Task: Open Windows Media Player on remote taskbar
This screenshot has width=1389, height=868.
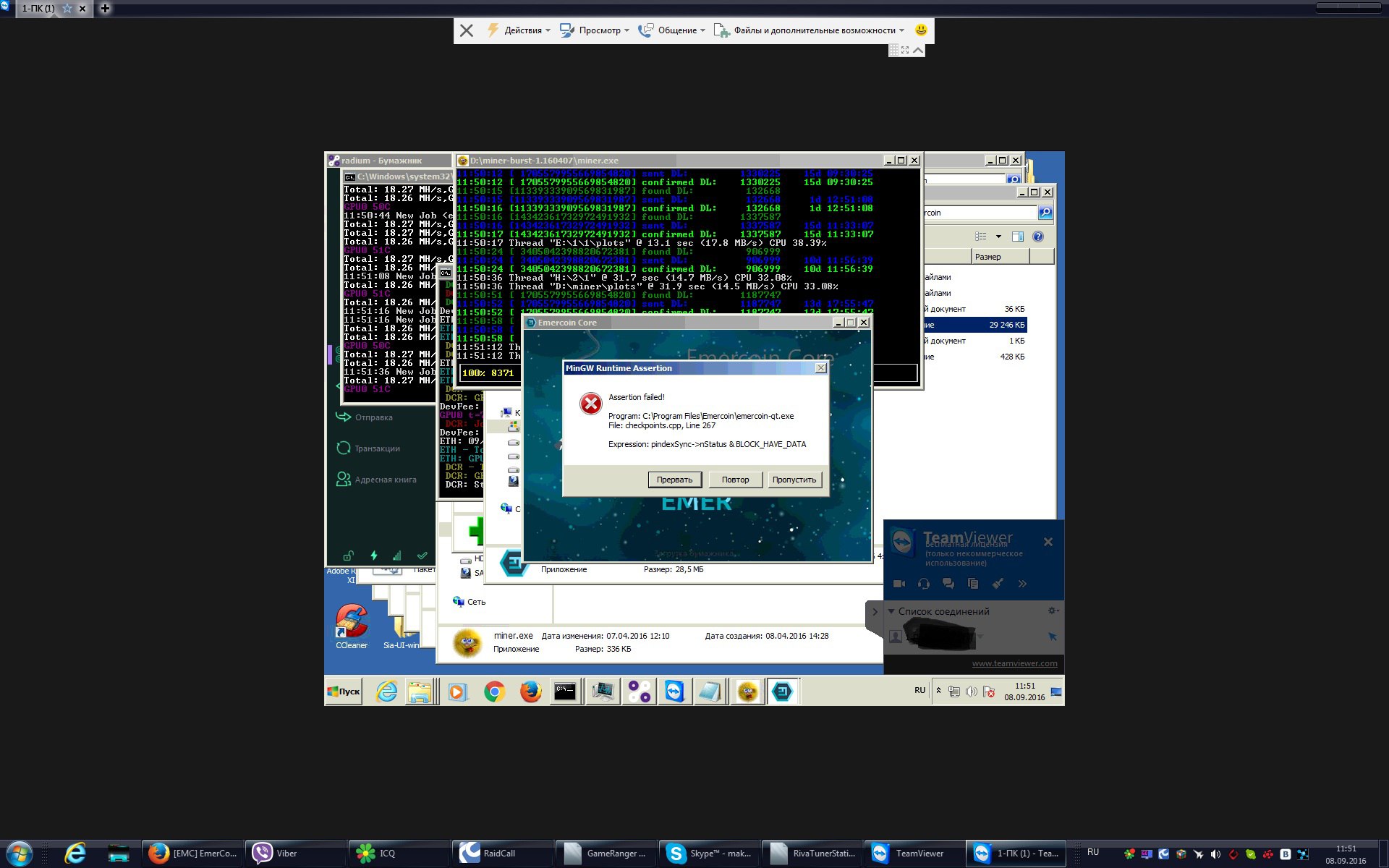Action: [457, 692]
